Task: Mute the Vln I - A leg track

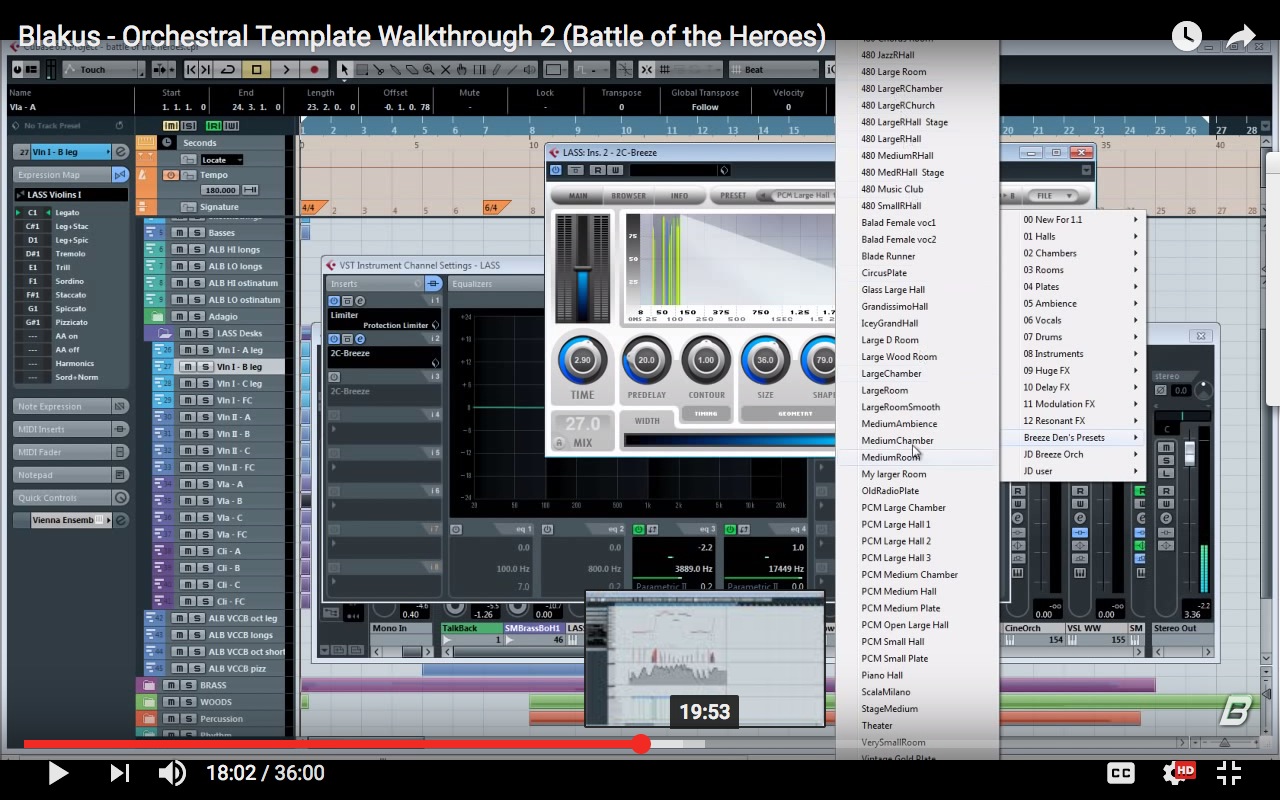Action: (186, 350)
